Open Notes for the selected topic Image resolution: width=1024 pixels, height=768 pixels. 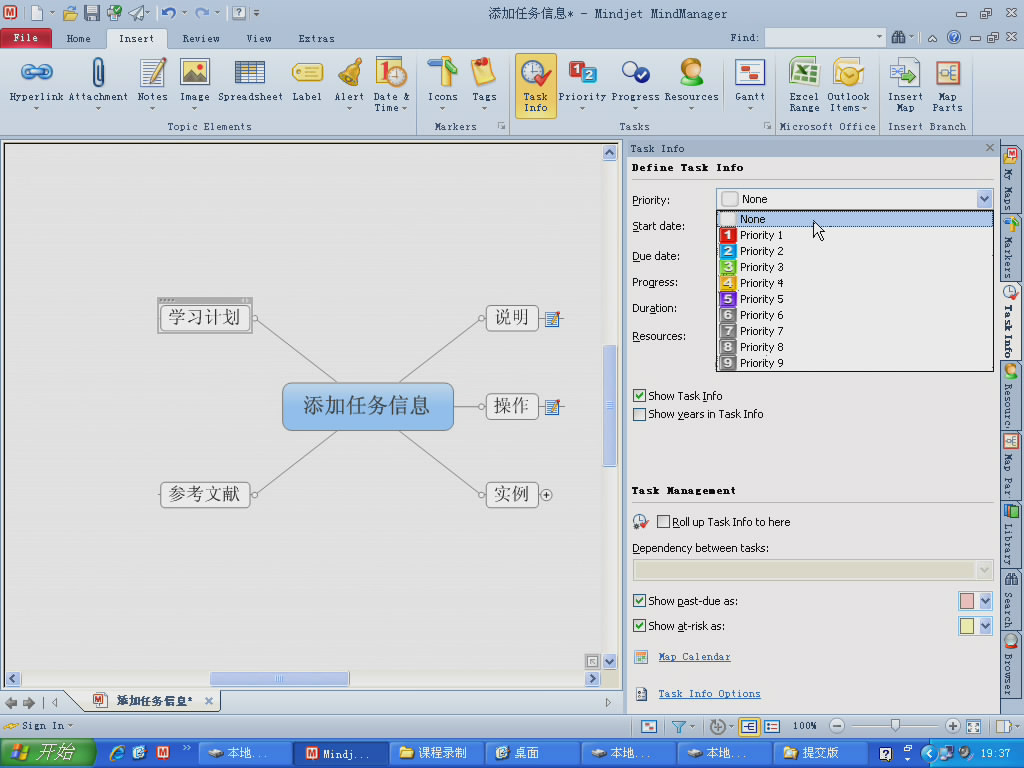(x=152, y=84)
